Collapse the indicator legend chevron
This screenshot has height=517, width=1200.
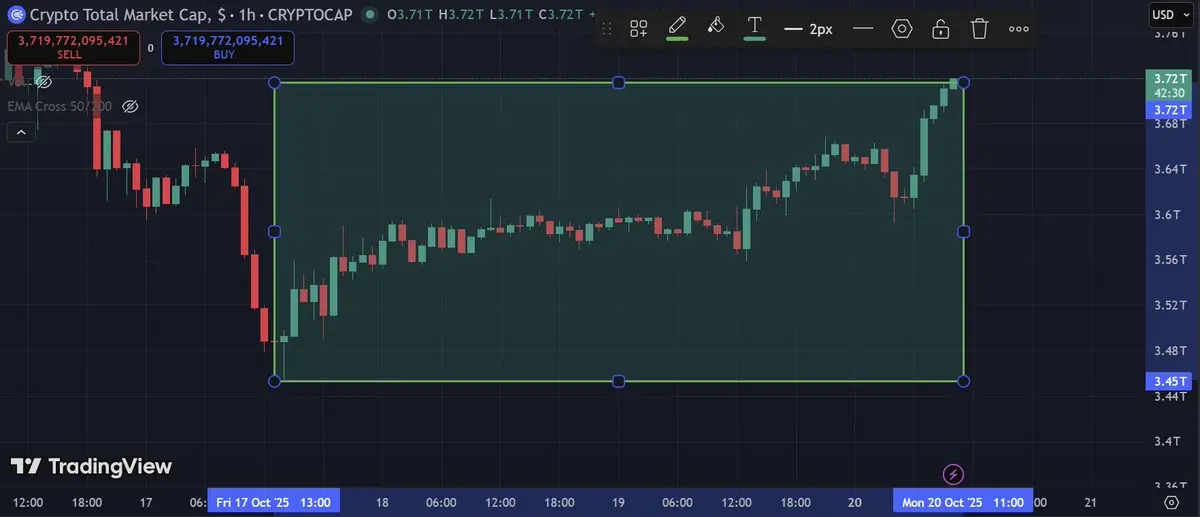point(20,131)
